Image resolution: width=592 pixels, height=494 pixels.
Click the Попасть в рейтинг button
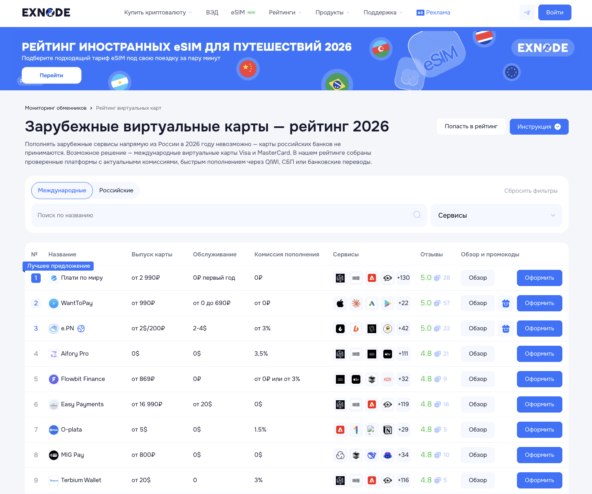pos(471,127)
